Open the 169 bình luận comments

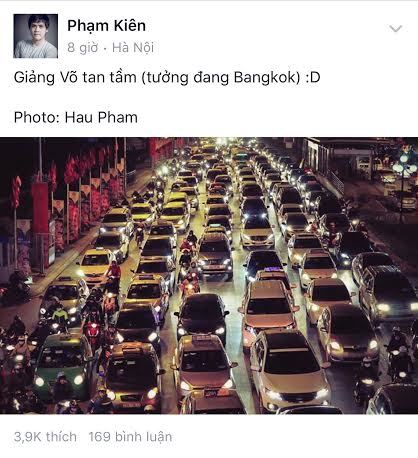[x=130, y=437]
